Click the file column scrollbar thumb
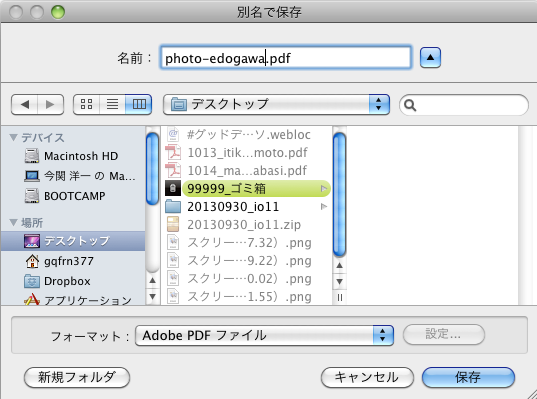 point(339,195)
